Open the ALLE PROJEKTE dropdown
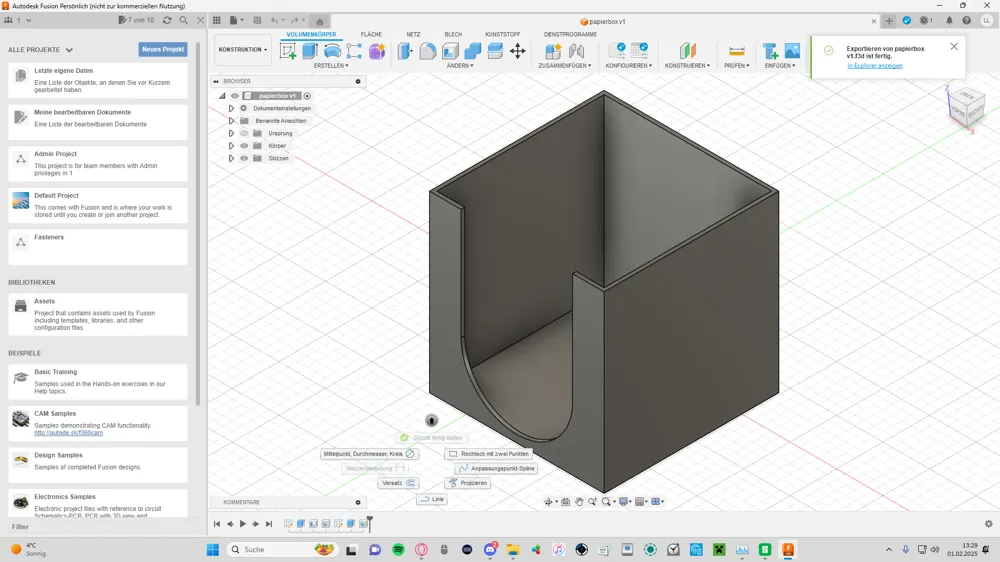 (x=40, y=50)
